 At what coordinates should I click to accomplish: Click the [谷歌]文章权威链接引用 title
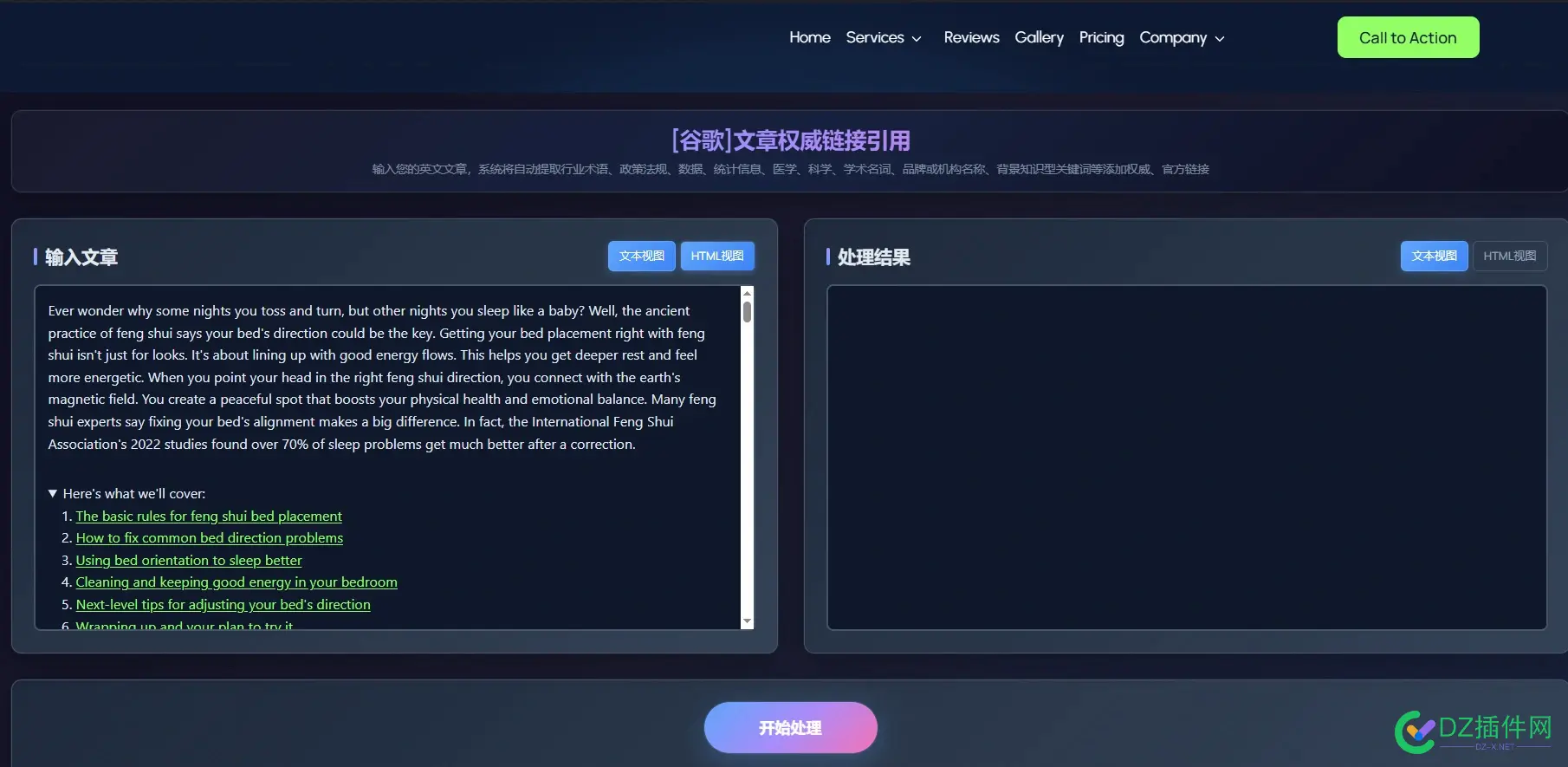(x=790, y=140)
